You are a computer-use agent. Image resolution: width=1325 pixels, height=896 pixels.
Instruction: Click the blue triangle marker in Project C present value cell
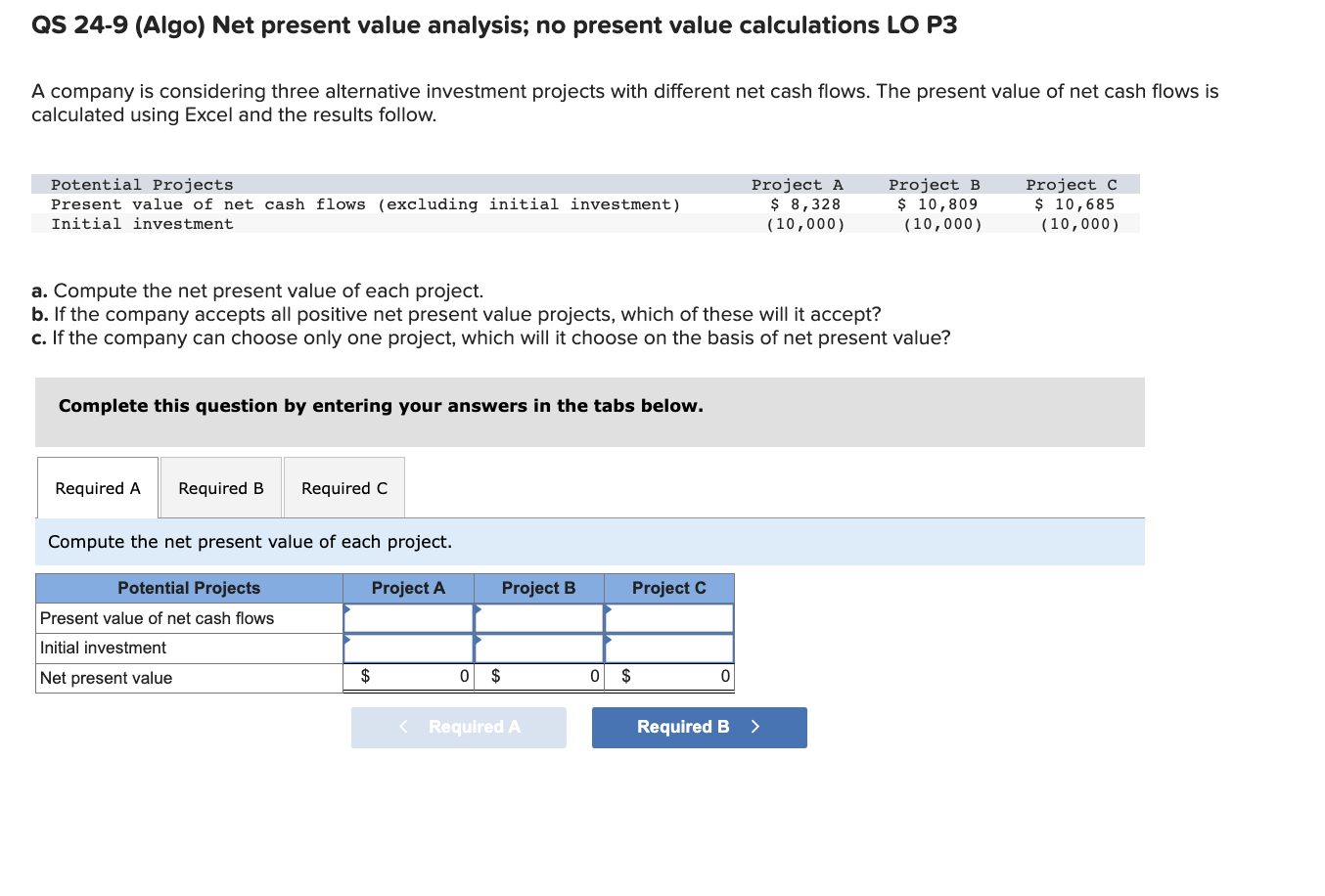[609, 610]
